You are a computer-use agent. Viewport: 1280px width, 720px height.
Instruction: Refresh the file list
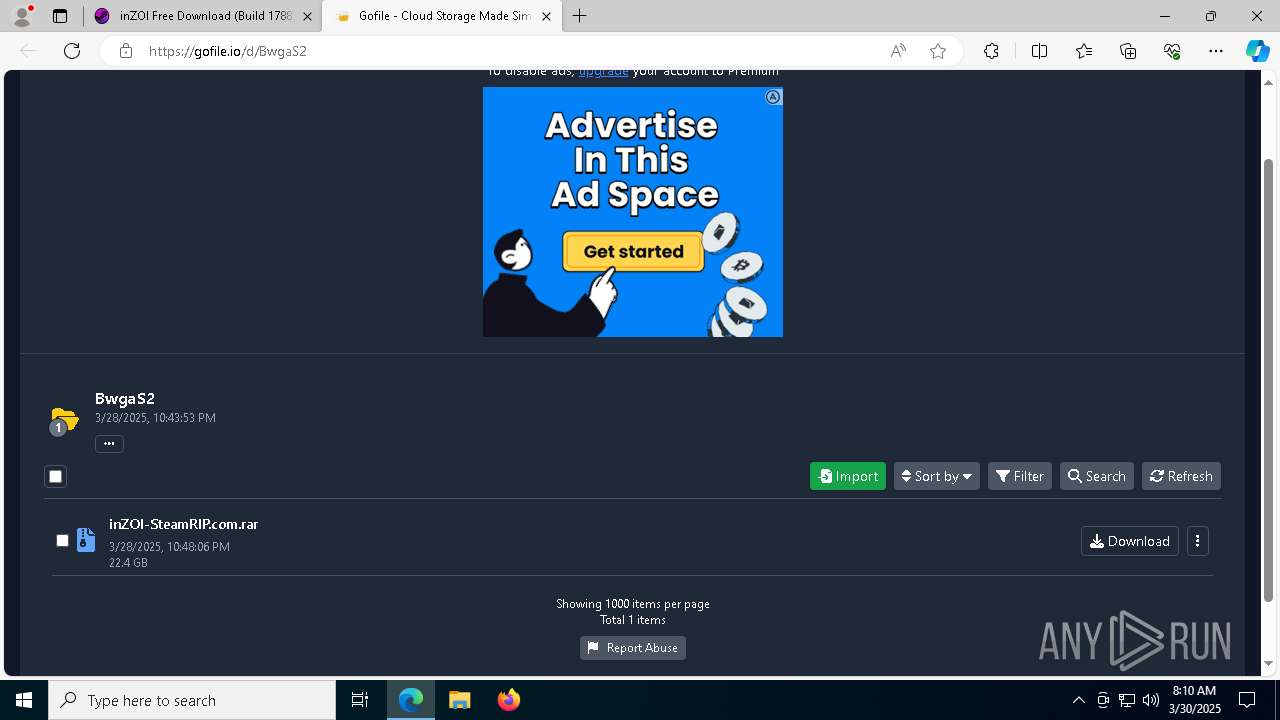1181,476
